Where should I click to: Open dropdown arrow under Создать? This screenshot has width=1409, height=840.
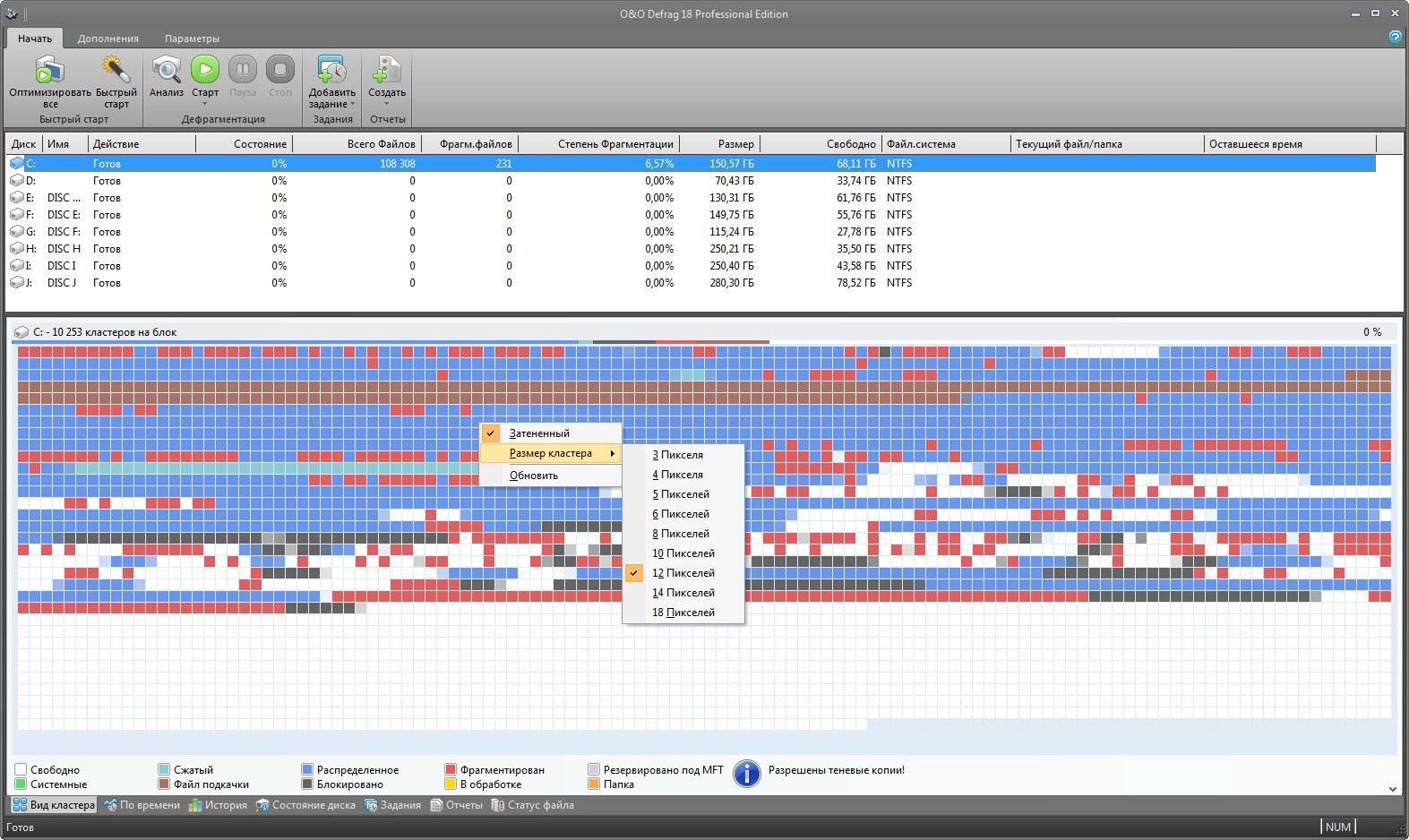pyautogui.click(x=387, y=104)
